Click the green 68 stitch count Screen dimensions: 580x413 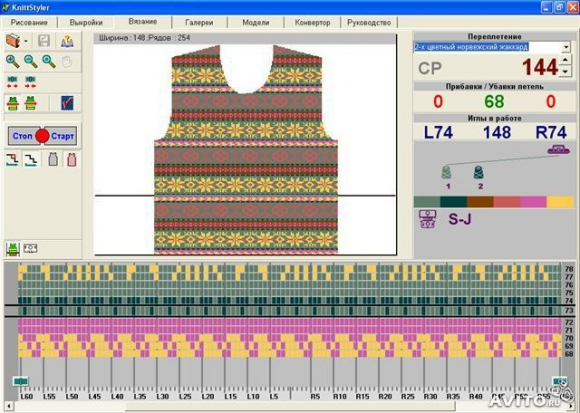(x=495, y=101)
